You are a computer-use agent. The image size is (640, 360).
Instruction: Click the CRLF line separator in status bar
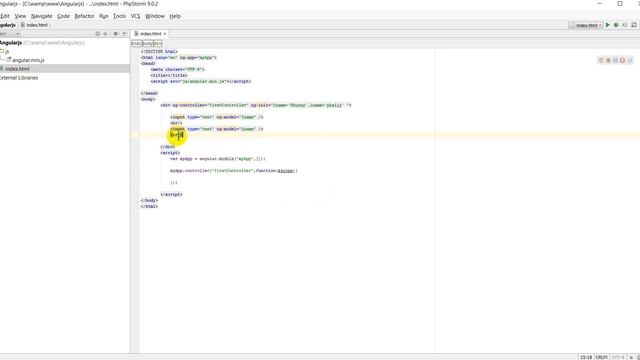[x=602, y=357]
